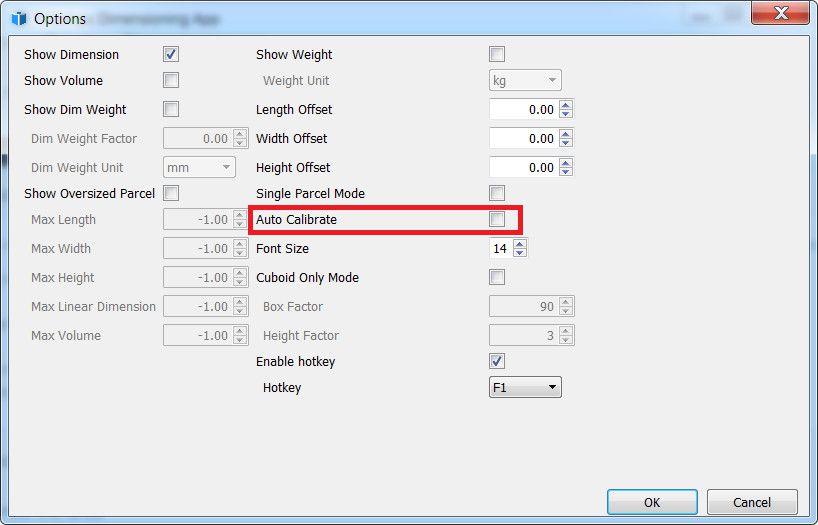Toggle Cuboid Only Mode checkbox
This screenshot has width=818, height=525.
pyautogui.click(x=497, y=277)
